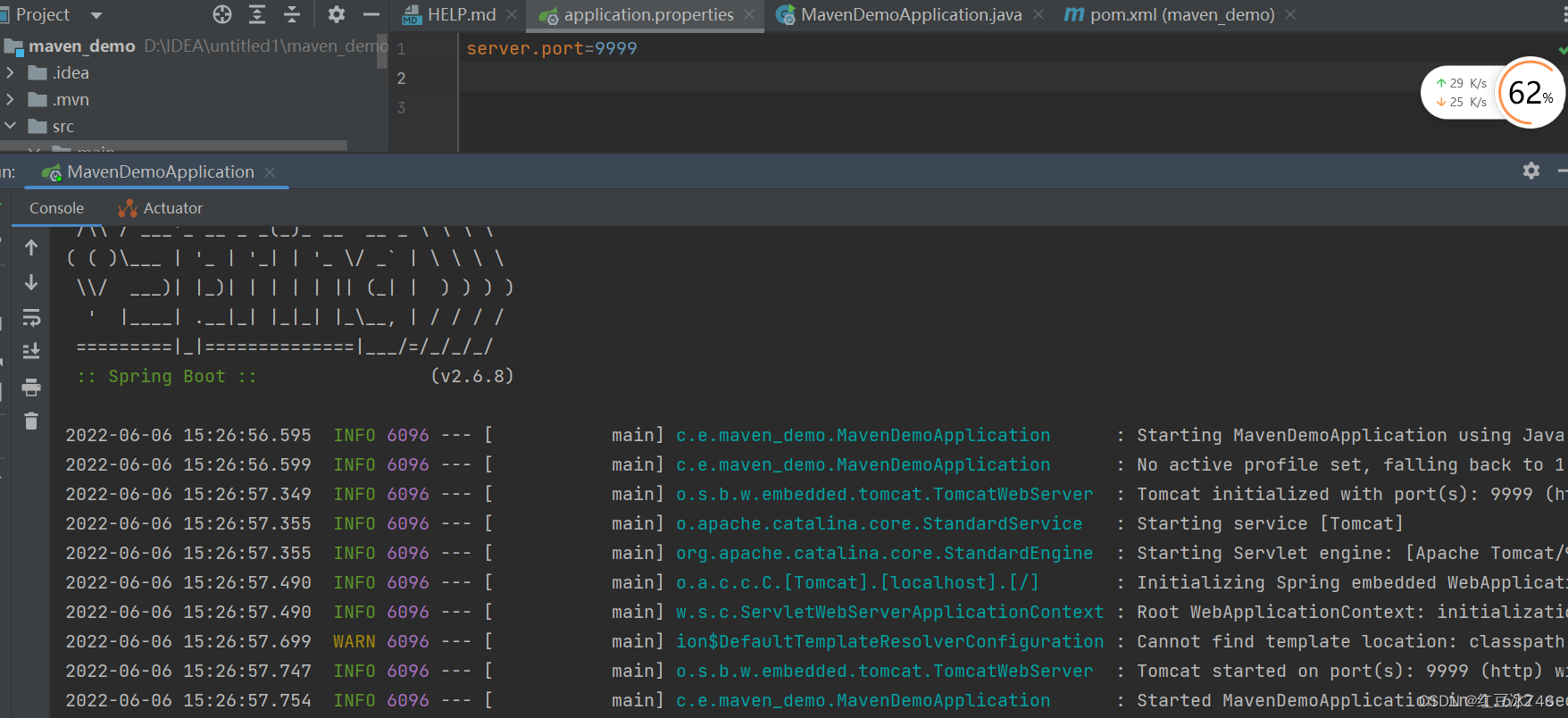The height and width of the screenshot is (718, 1568).
Task: Click the o.apache.catalina.core.StandardService logger name
Action: [879, 523]
